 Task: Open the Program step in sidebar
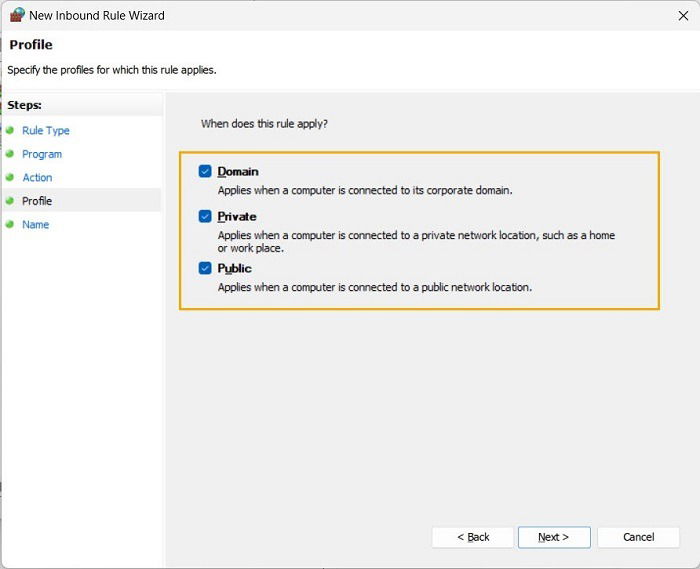(x=42, y=154)
